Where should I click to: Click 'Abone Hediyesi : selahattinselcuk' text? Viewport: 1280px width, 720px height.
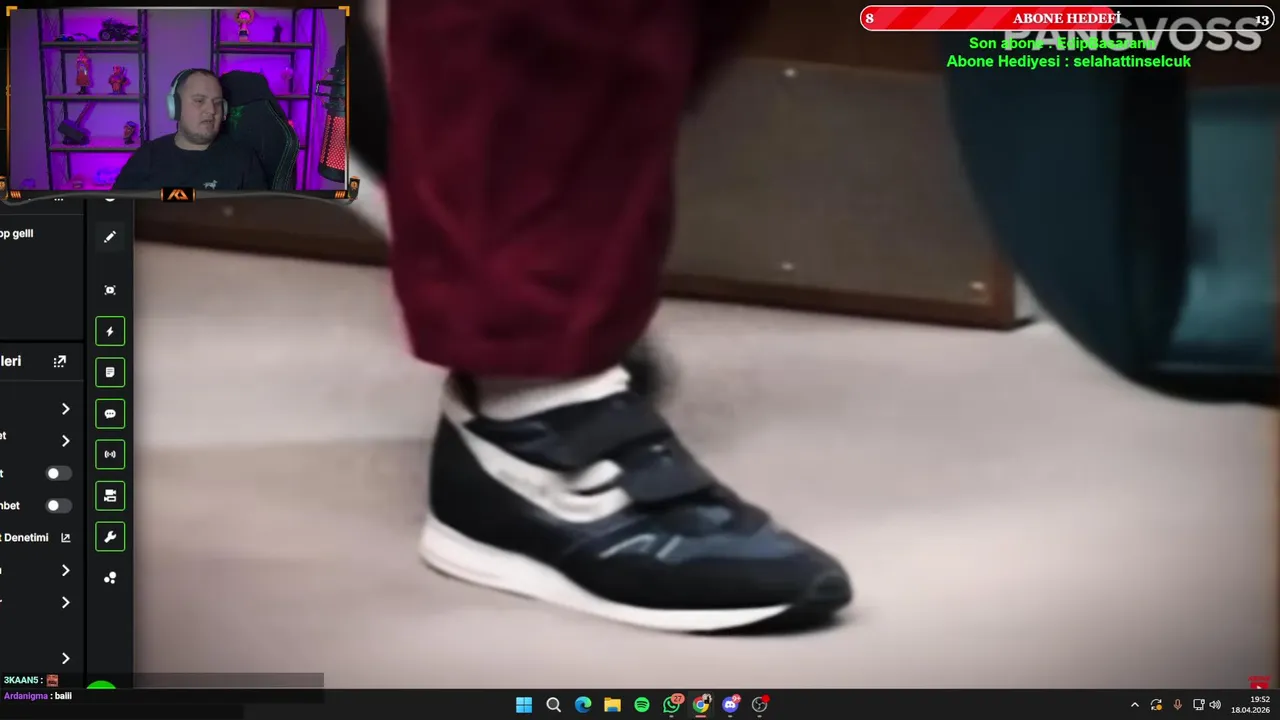(1068, 61)
